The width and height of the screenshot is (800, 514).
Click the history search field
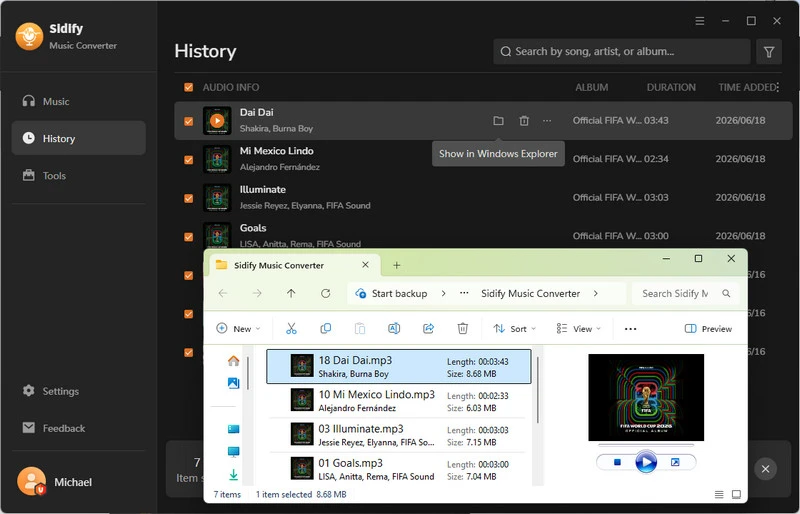pos(621,52)
